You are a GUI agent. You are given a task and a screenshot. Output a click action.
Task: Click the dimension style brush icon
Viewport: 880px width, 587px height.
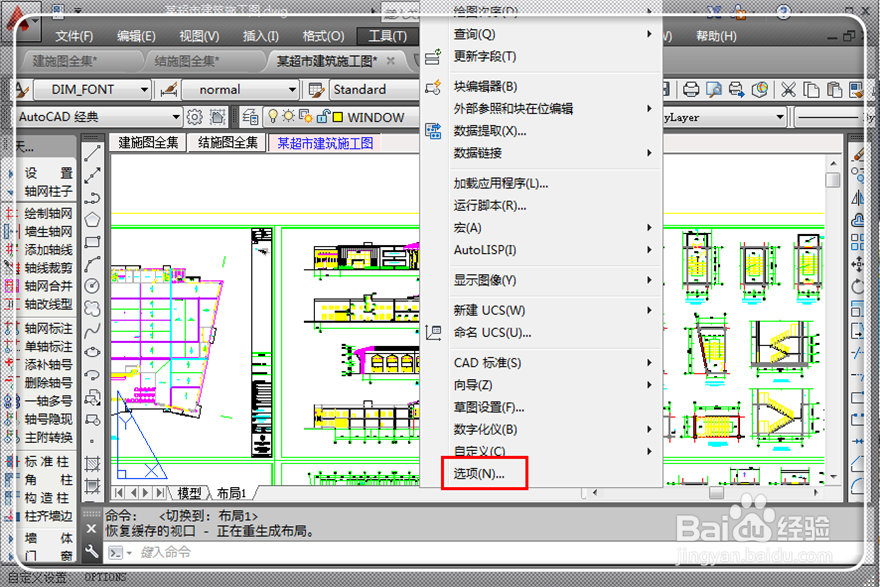[x=168, y=89]
